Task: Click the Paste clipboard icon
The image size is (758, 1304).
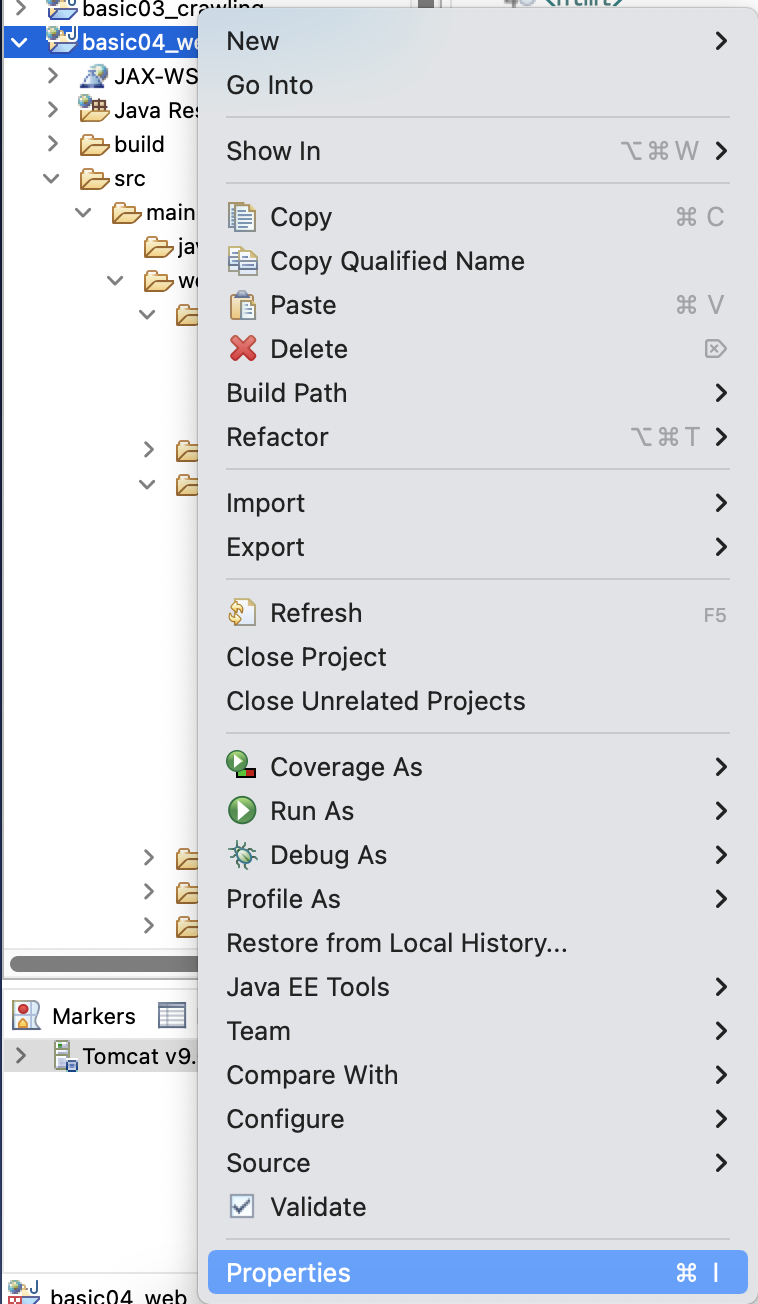Action: coord(242,305)
